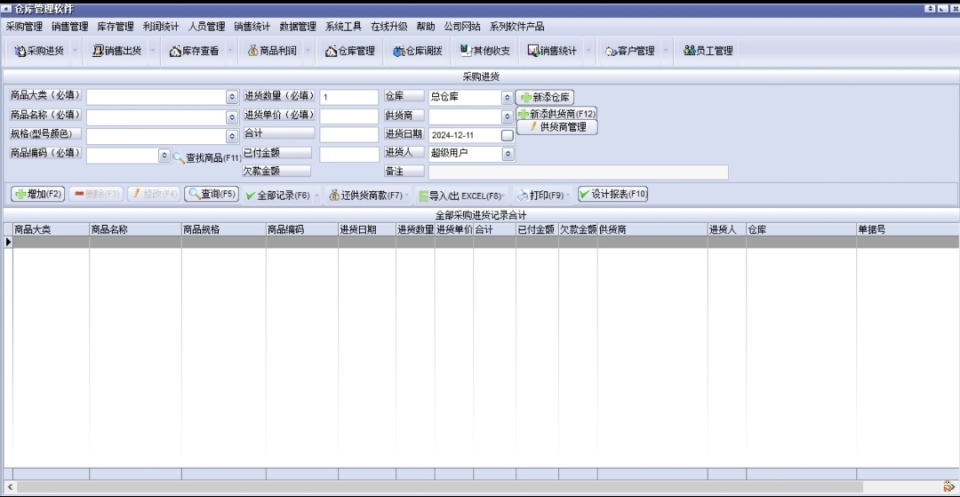Open the 利润统计 menu

[161, 26]
